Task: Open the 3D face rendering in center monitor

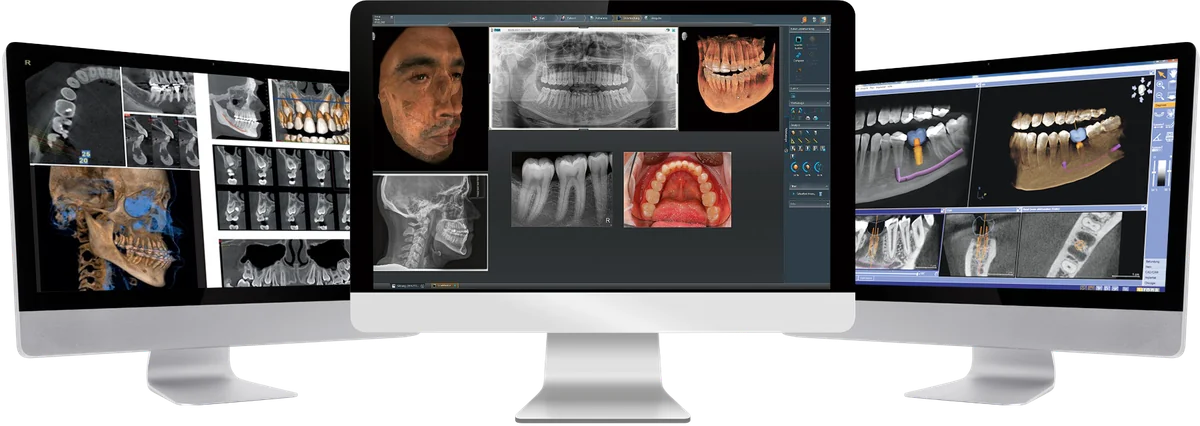Action: pyautogui.click(x=430, y=97)
